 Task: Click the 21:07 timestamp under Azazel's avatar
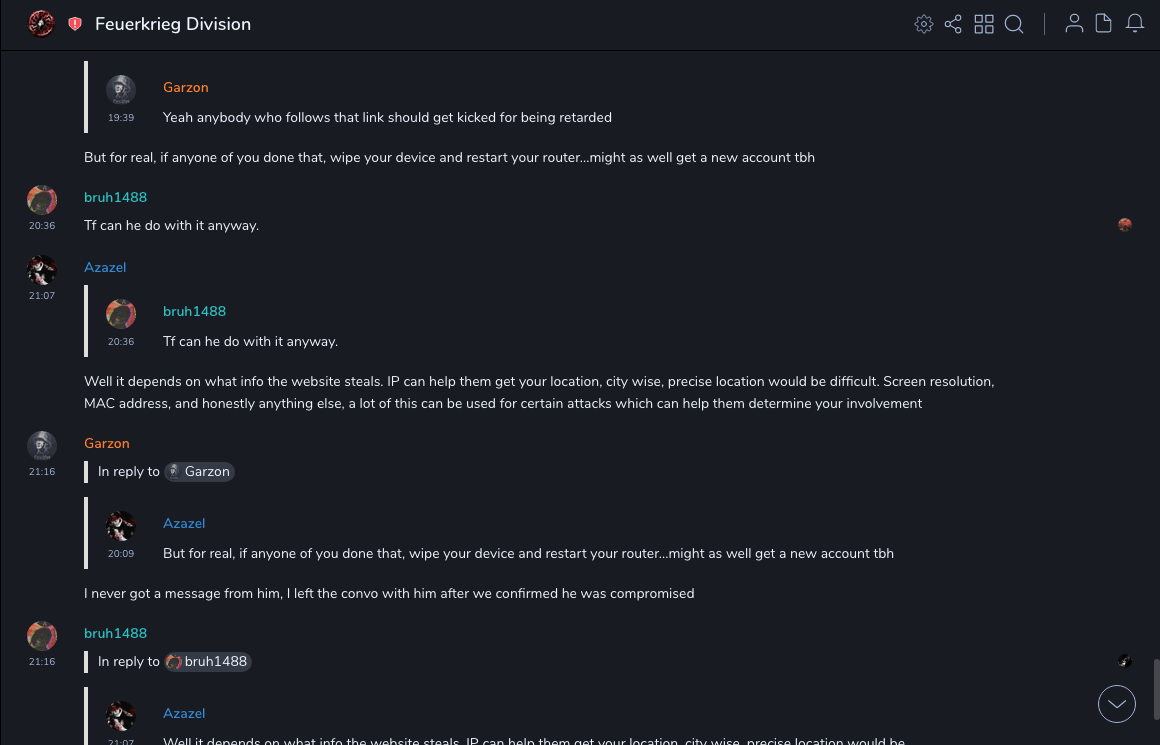tap(42, 296)
